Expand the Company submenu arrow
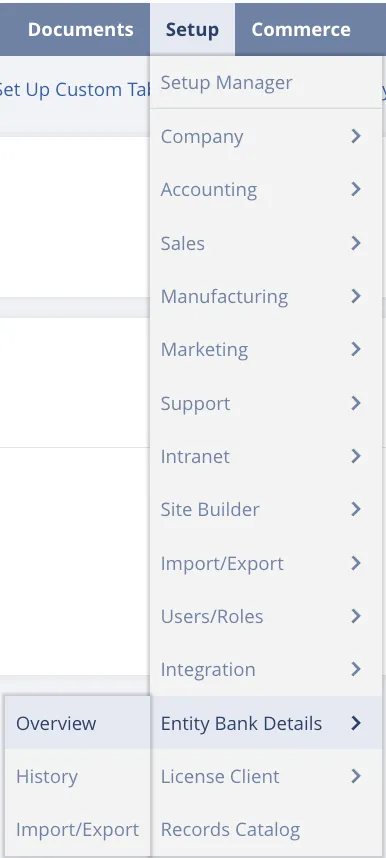This screenshot has height=858, width=386. [356, 136]
